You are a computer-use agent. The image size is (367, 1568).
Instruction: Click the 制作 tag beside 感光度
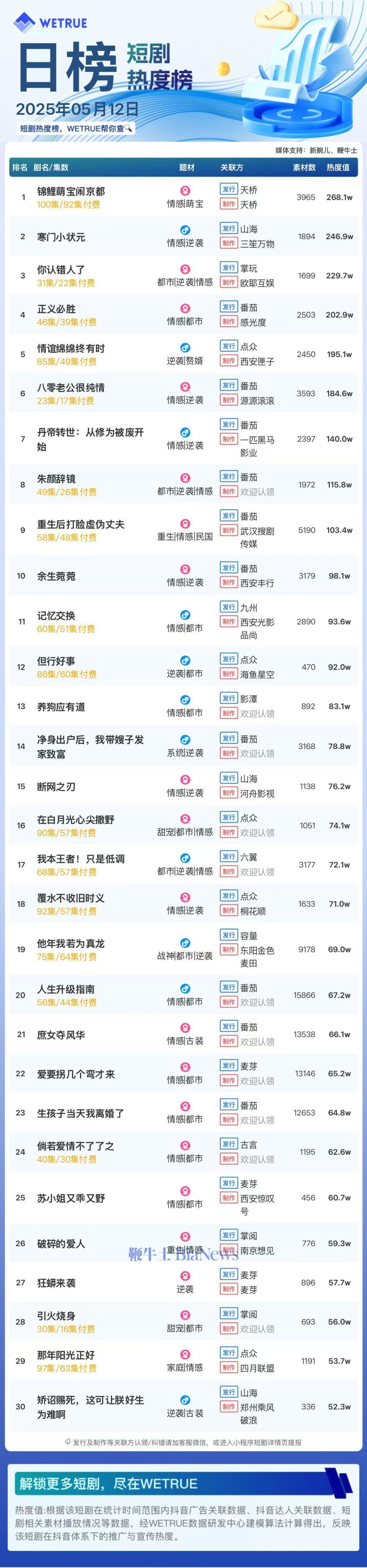pos(229,321)
